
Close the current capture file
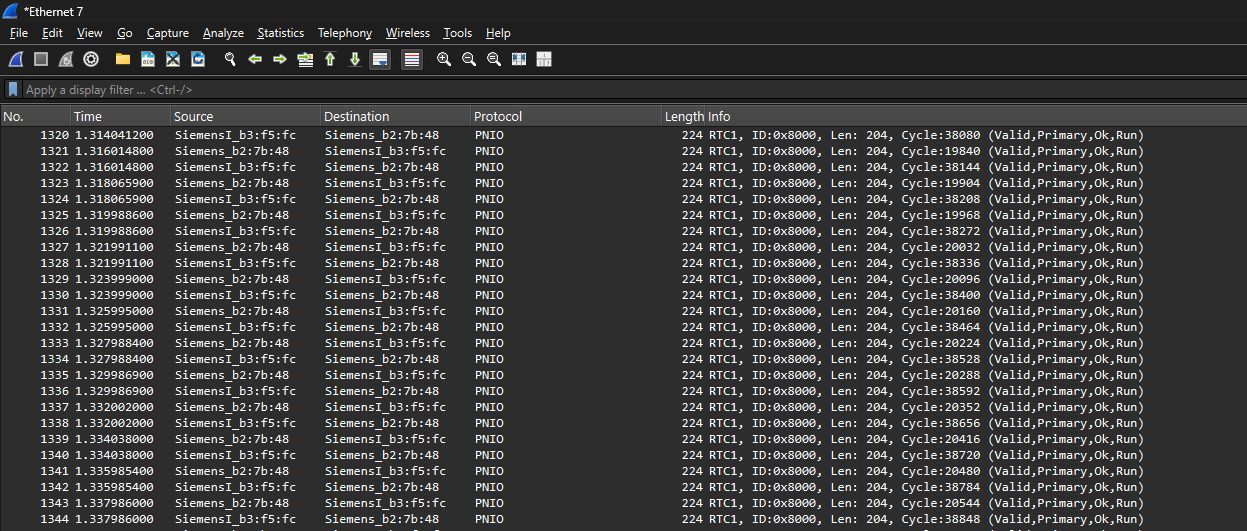173,59
